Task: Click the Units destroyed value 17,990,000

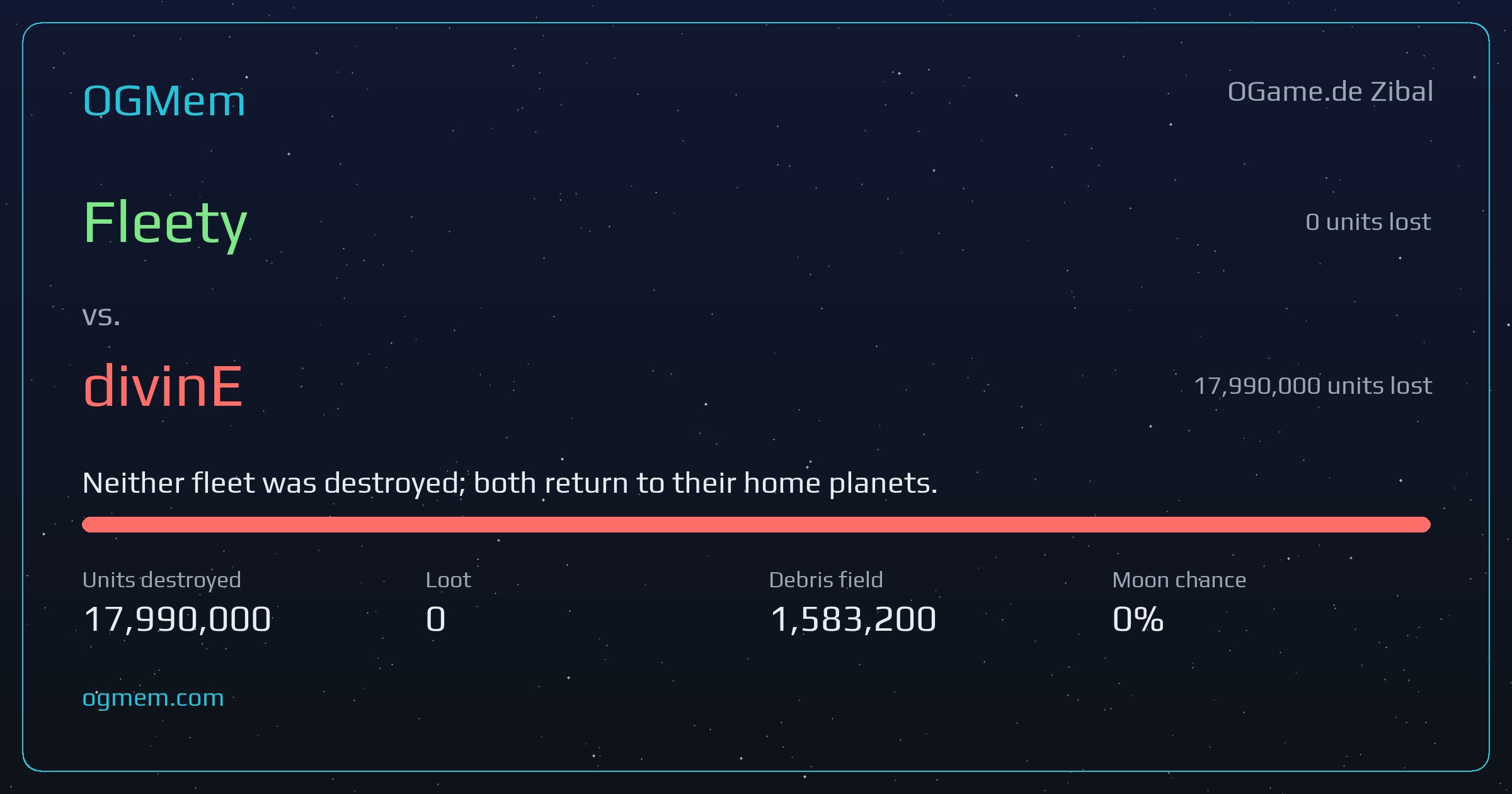Action: pos(177,619)
